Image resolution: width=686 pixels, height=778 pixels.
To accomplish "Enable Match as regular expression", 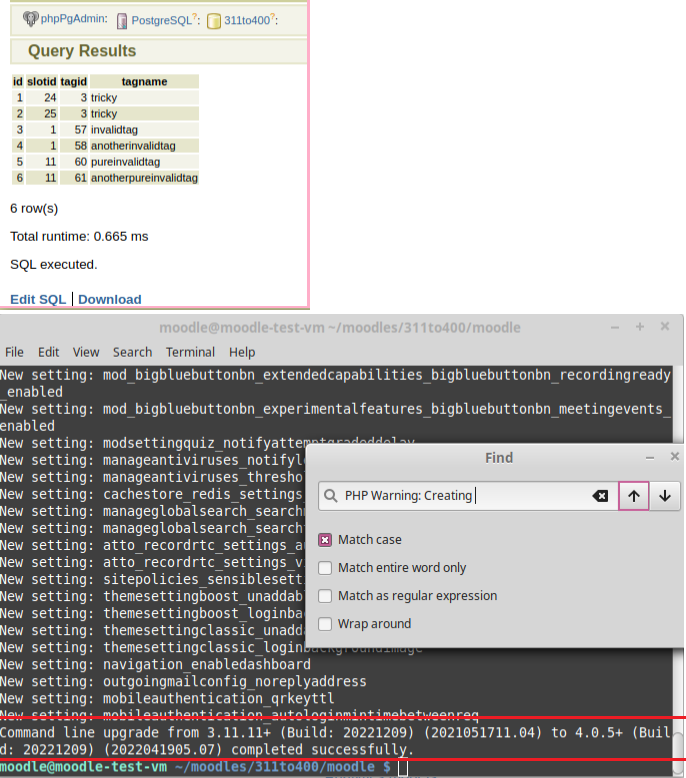I will 325,596.
